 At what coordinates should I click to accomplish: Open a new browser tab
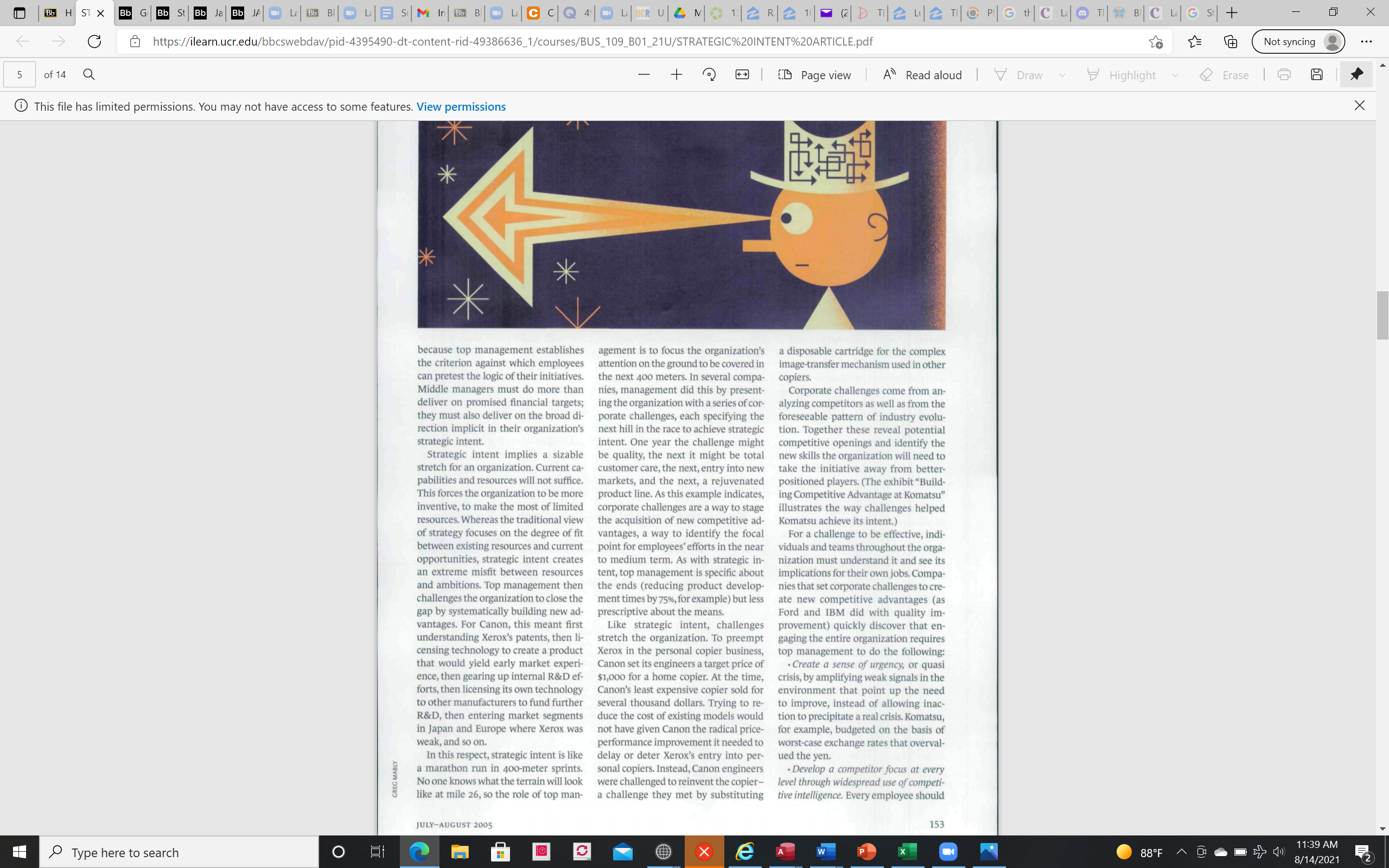click(x=1232, y=12)
